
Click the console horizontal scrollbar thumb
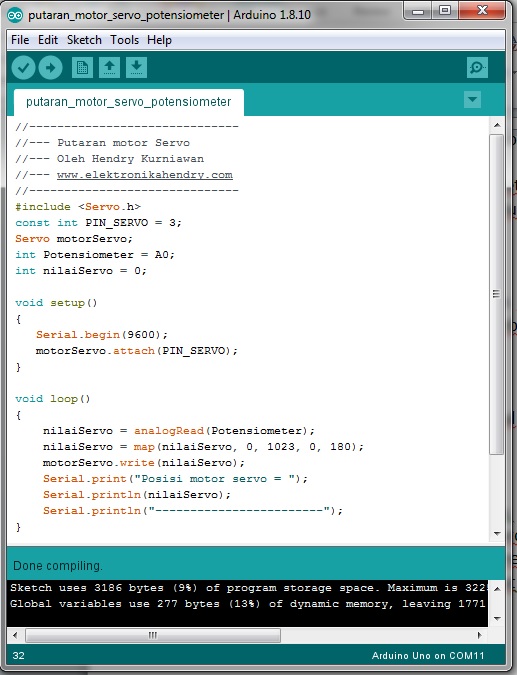153,635
